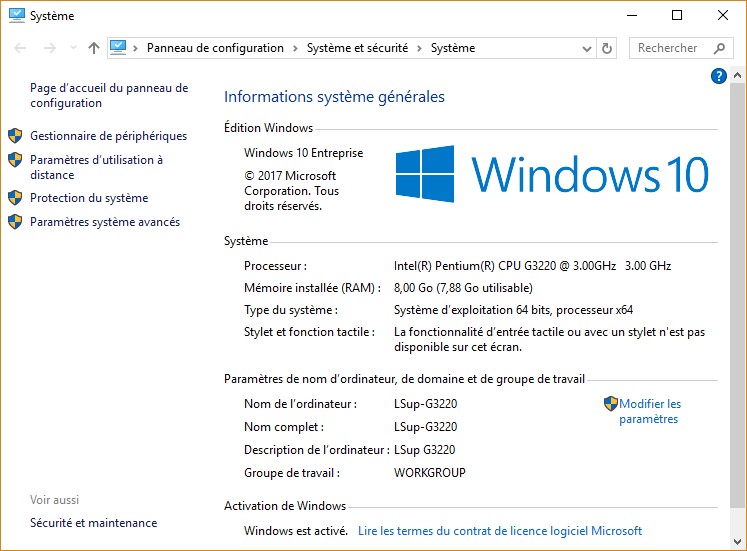Expand the address bar history dropdown
The image size is (747, 551).
point(586,48)
